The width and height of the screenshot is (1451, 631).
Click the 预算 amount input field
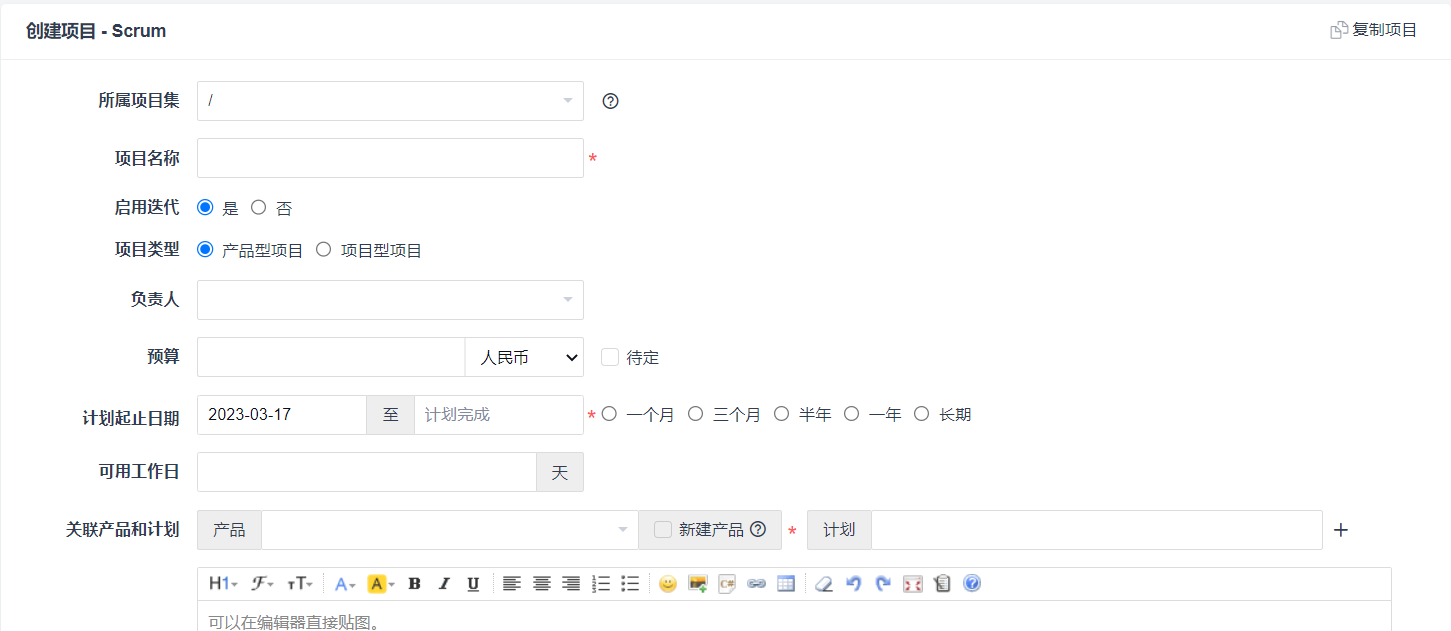click(x=331, y=357)
